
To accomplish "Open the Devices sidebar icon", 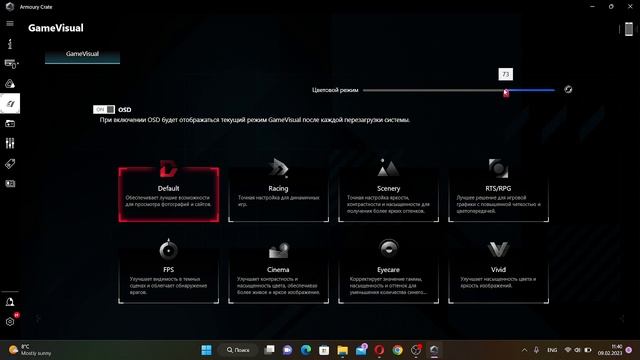I will [x=10, y=64].
